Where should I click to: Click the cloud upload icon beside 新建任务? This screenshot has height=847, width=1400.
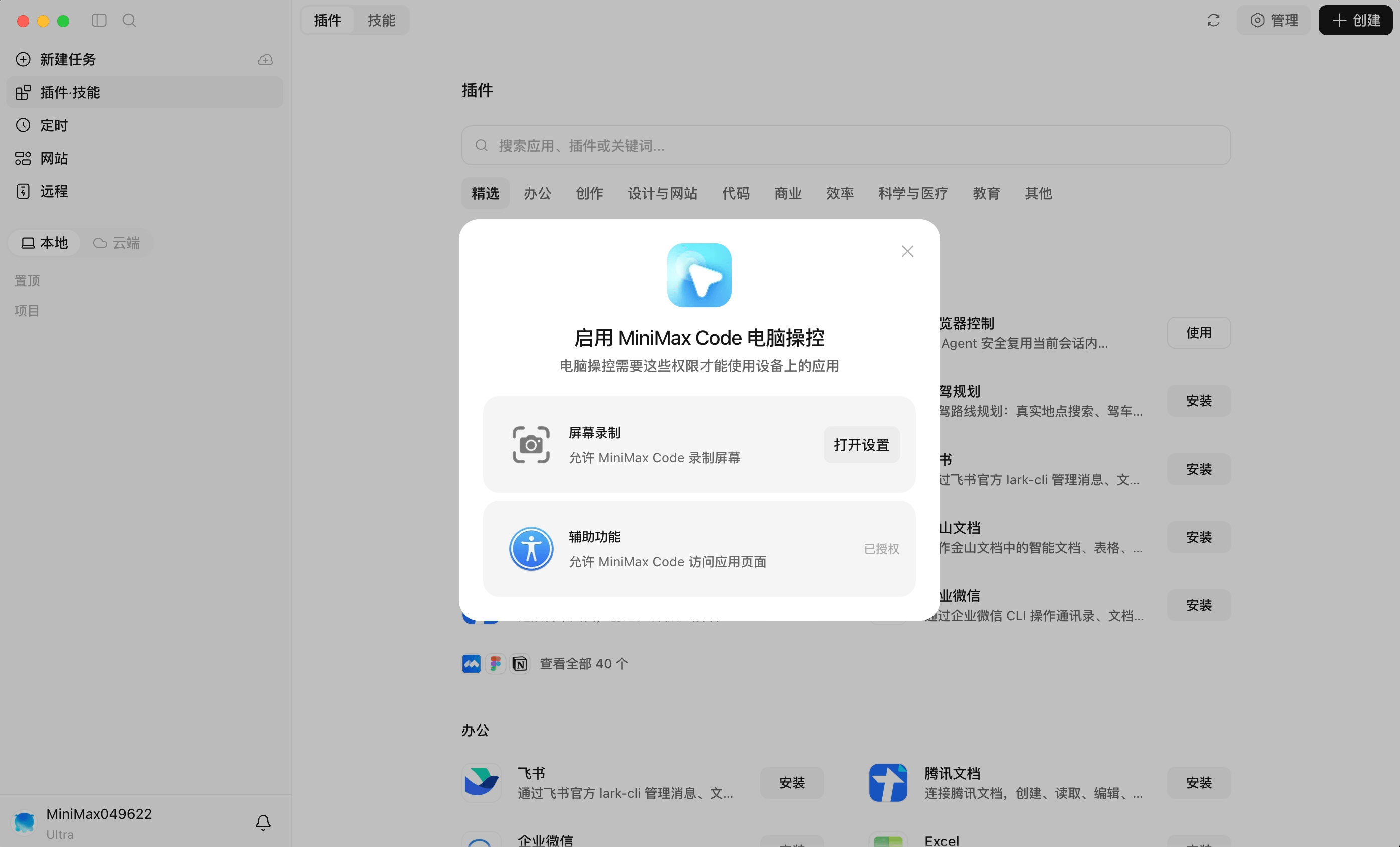coord(265,59)
